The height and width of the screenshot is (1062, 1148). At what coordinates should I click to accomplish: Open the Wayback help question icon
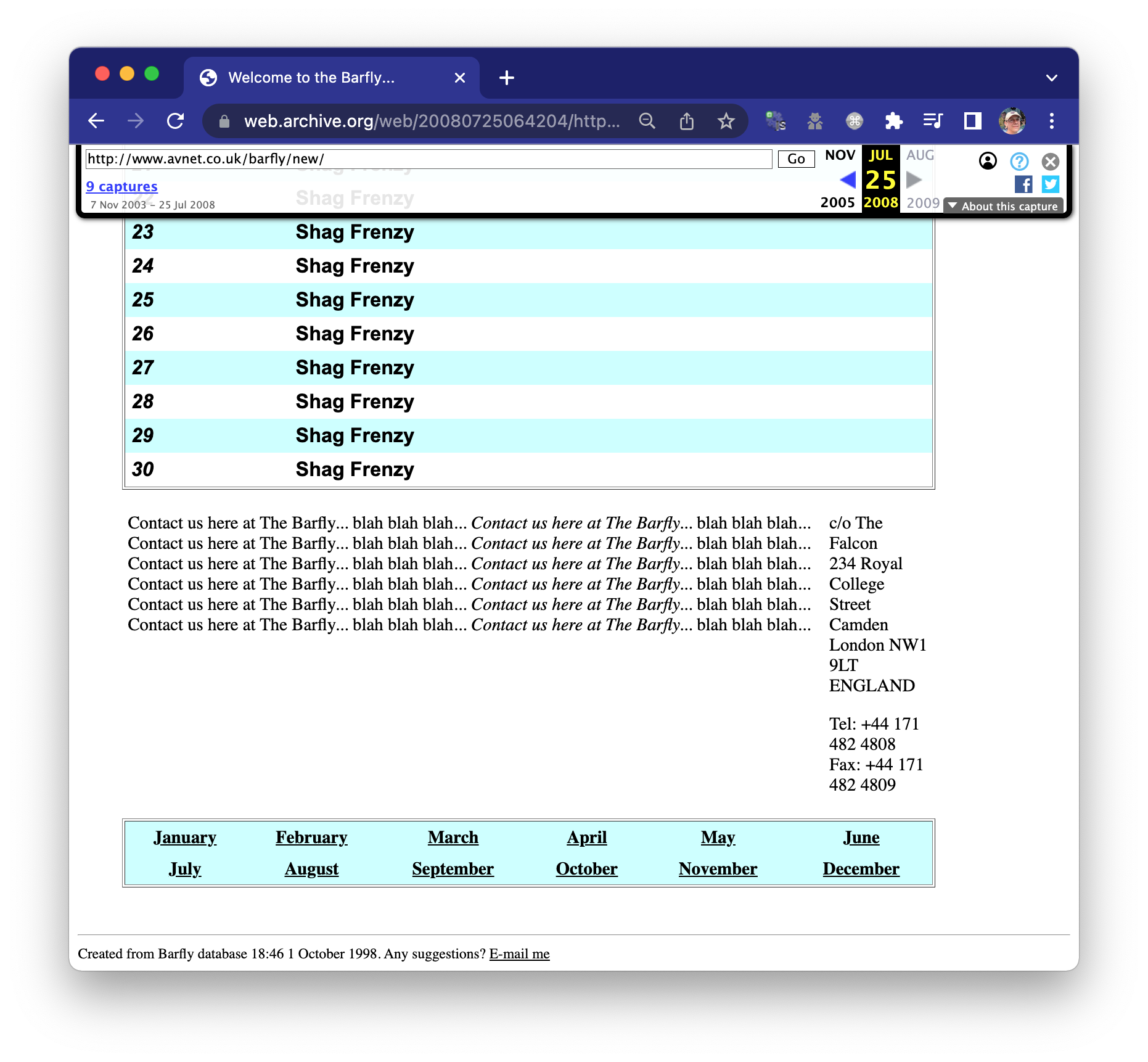(x=1019, y=161)
